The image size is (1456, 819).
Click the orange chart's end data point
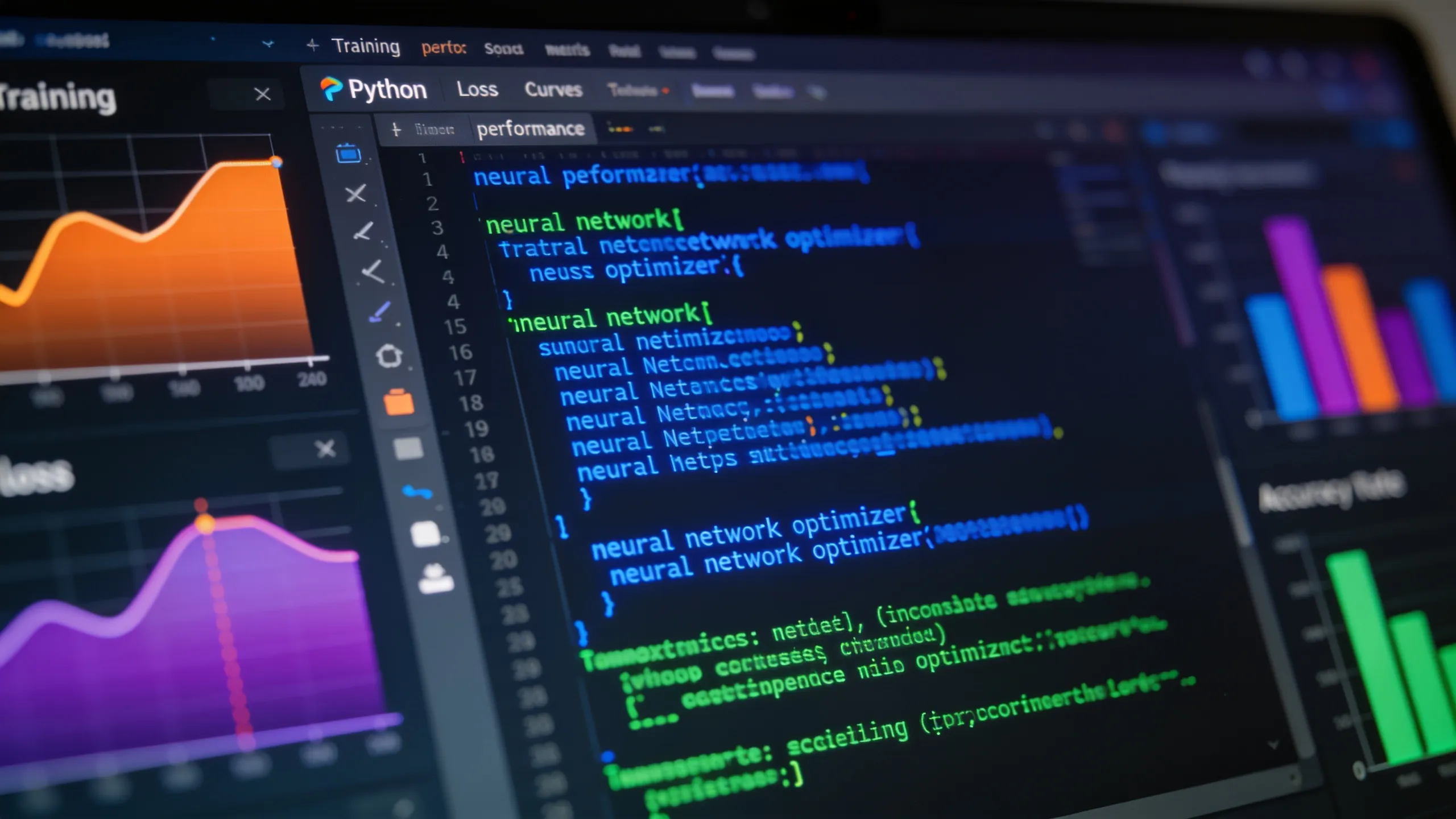[276, 162]
